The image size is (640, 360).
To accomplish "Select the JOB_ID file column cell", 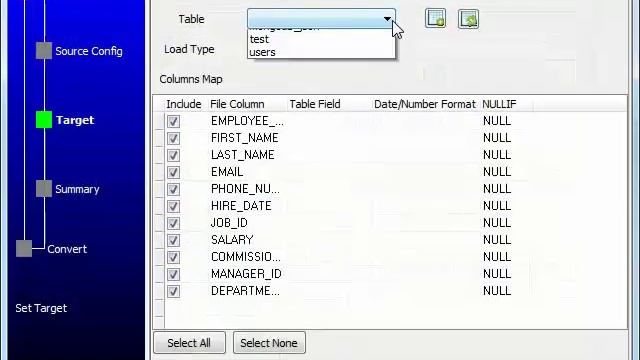I will pos(229,223).
